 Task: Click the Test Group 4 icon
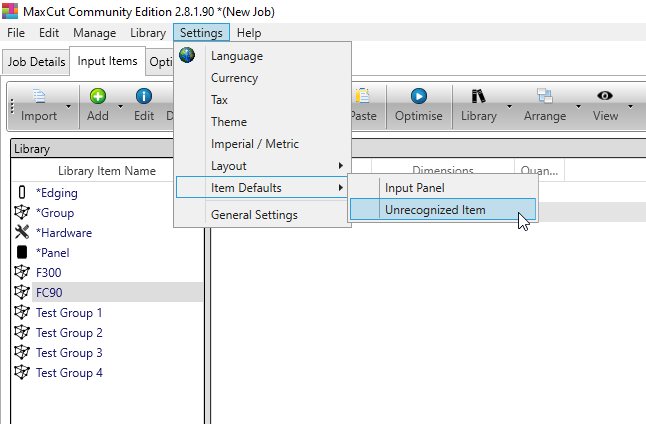22,372
